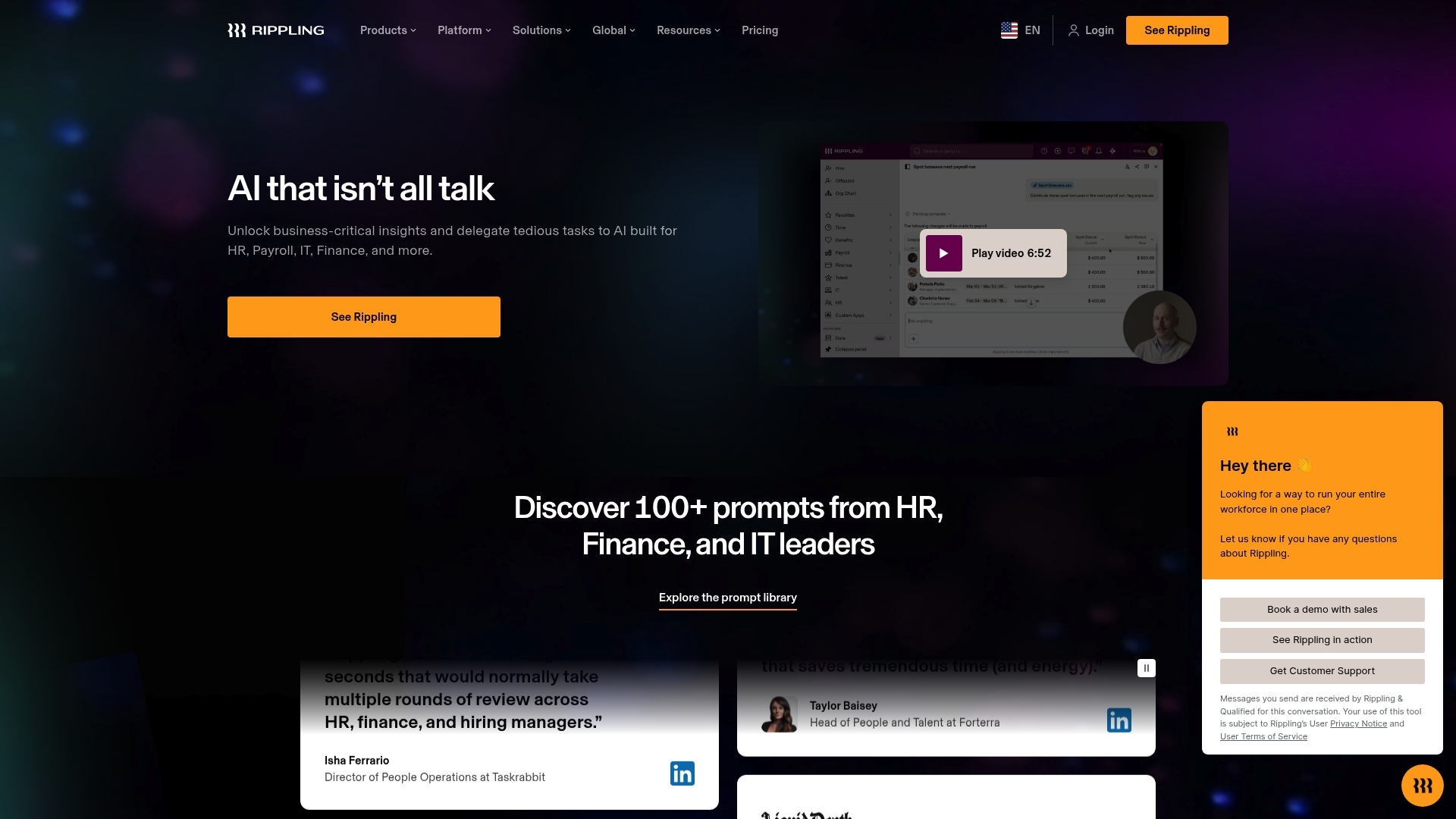This screenshot has width=1456, height=819.
Task: Open the Solutions dropdown
Action: [541, 30]
